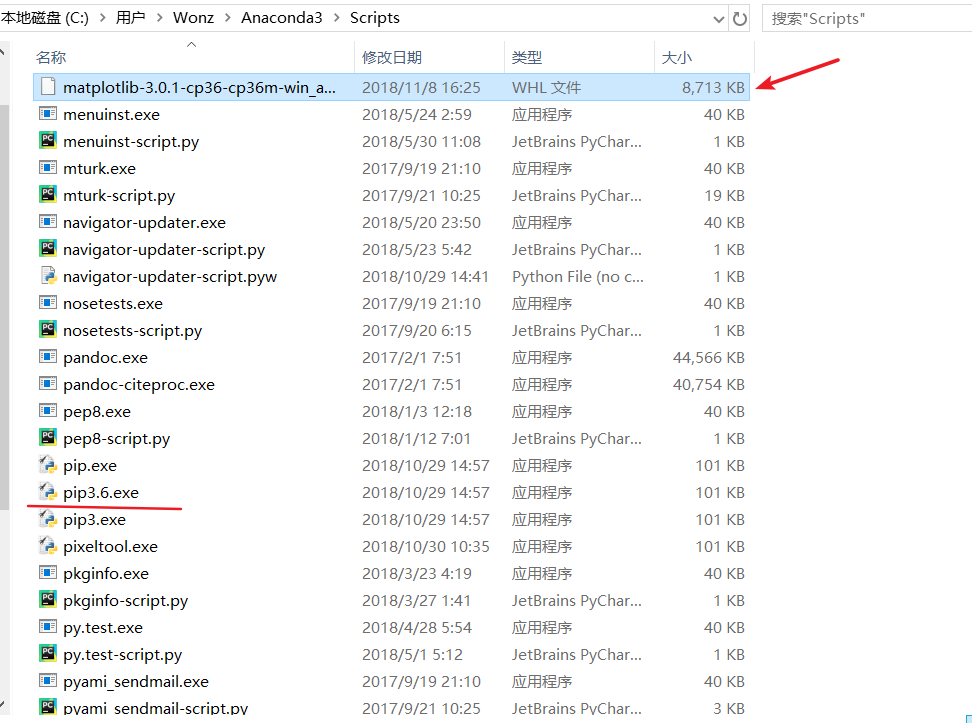Click the PyCharm icon for pkginfo-script.py
The width and height of the screenshot is (972, 723).
48,600
